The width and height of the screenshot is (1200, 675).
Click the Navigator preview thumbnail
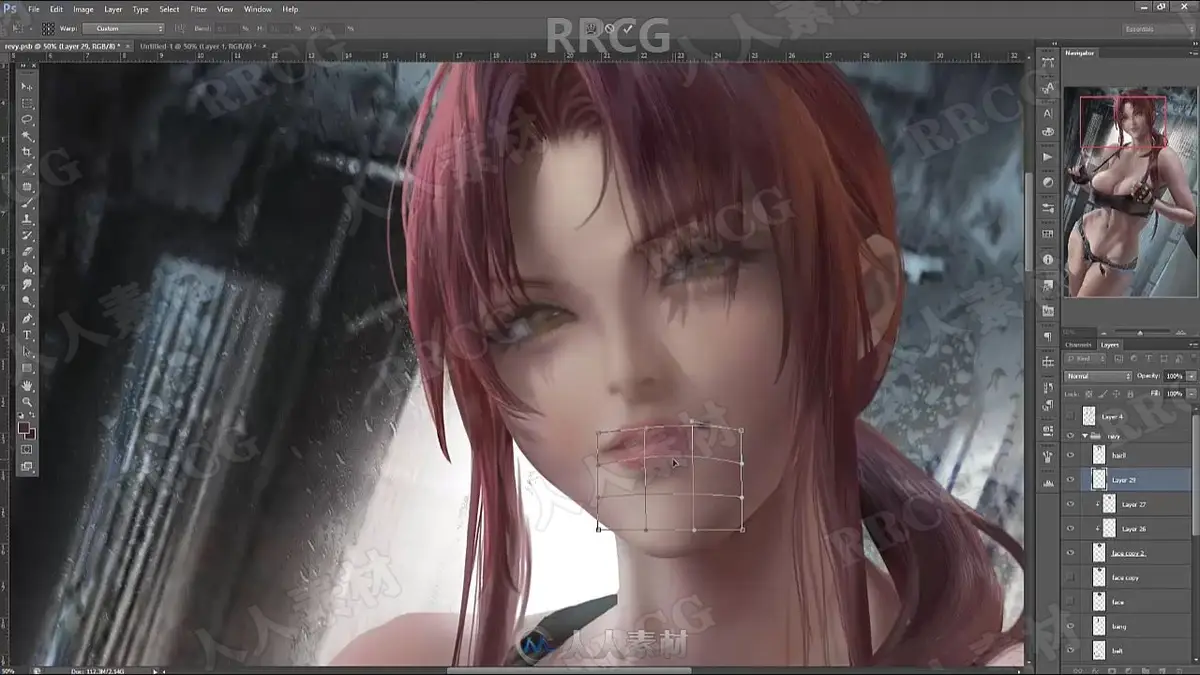[1129, 192]
